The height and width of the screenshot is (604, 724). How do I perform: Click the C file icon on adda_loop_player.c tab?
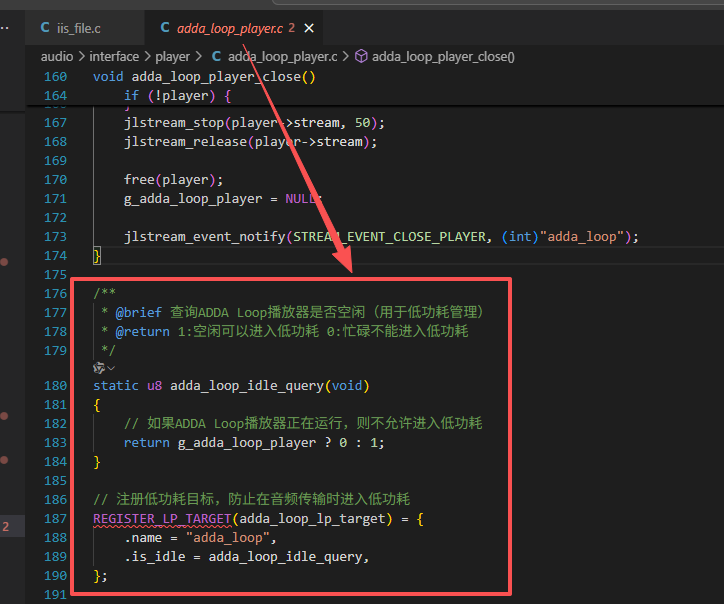click(x=165, y=28)
